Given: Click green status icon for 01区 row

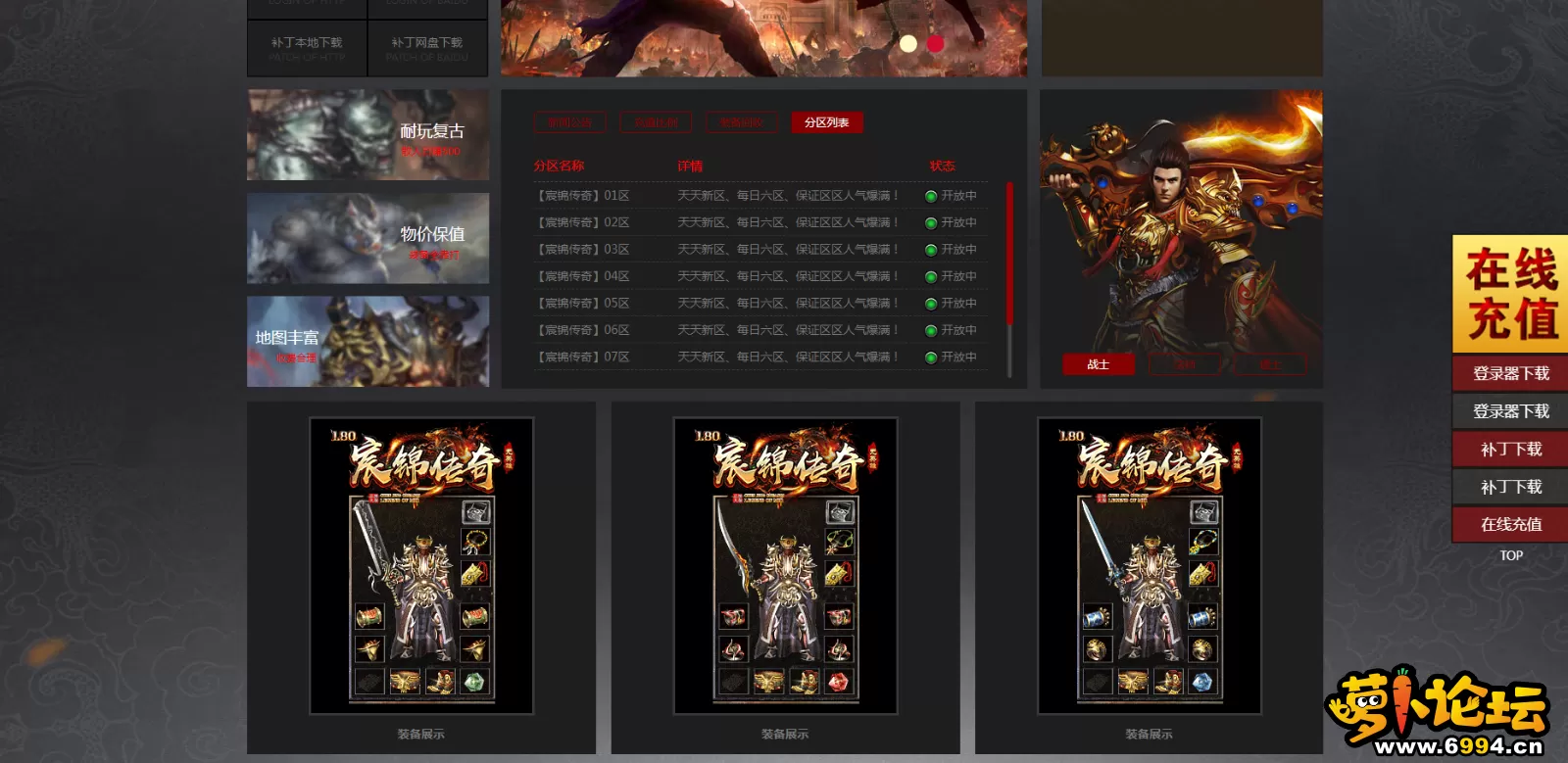Looking at the screenshot, I should point(931,196).
